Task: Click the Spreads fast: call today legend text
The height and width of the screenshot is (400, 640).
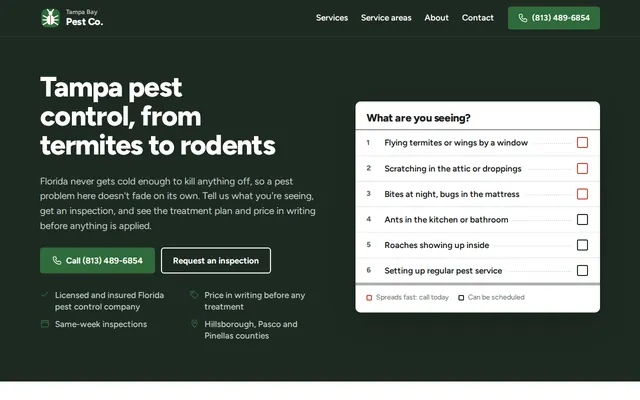Action: 412,298
